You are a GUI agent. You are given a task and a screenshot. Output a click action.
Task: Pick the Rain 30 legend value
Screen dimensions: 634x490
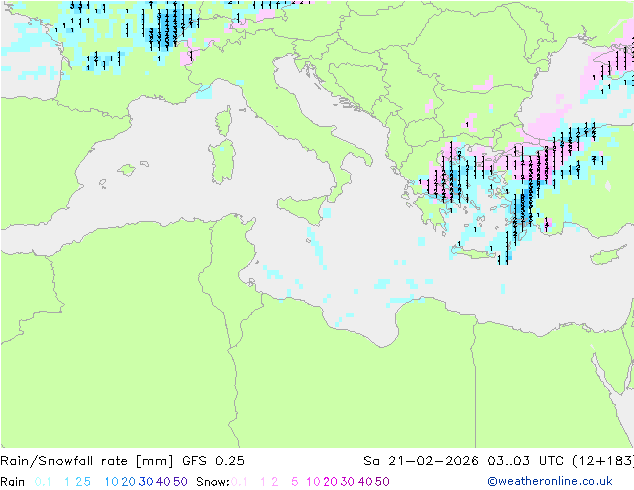click(146, 482)
